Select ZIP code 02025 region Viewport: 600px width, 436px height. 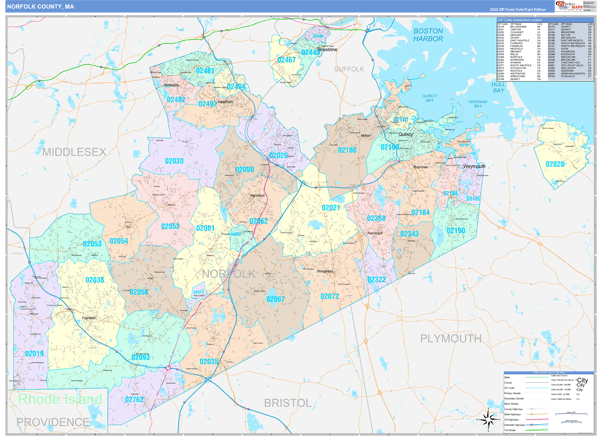[555, 163]
